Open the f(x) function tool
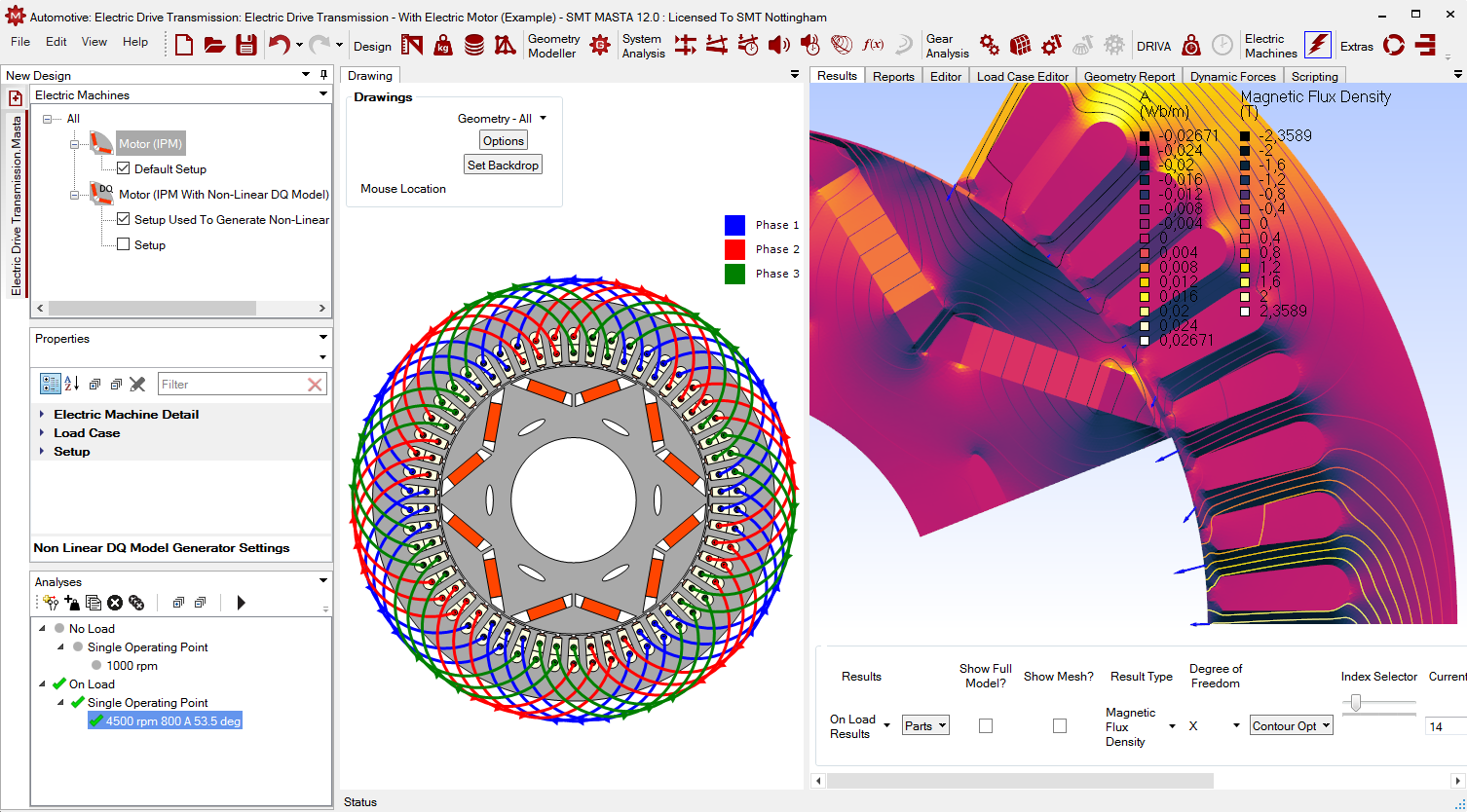Image resolution: width=1467 pixels, height=812 pixels. tap(873, 45)
